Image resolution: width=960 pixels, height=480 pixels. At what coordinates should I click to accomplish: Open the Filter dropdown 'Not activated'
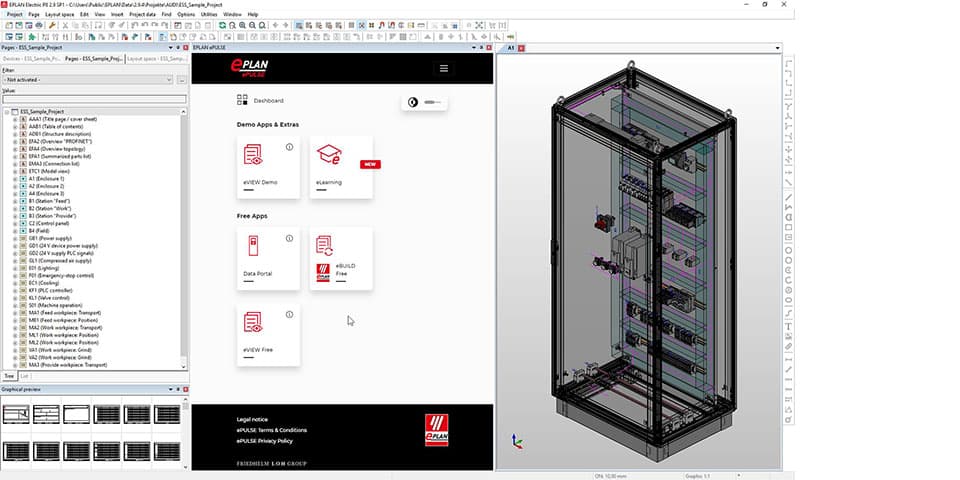click(87, 79)
